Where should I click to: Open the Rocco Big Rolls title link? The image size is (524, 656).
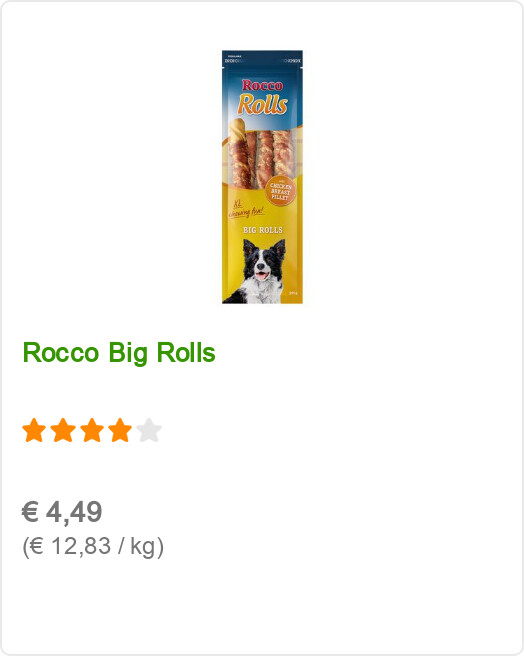click(119, 353)
